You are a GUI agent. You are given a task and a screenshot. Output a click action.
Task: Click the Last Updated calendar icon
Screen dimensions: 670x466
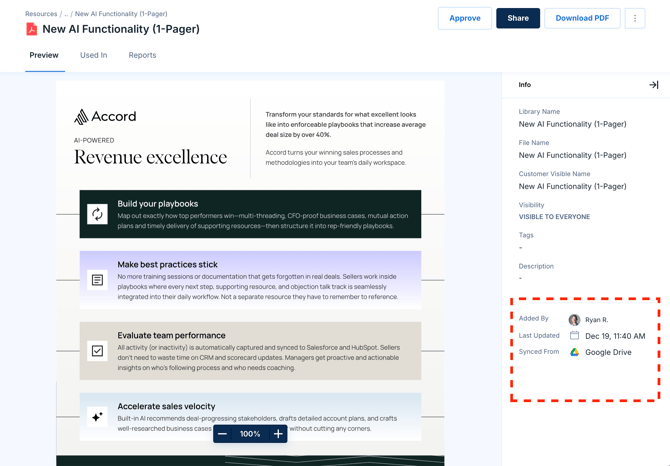[x=574, y=336]
